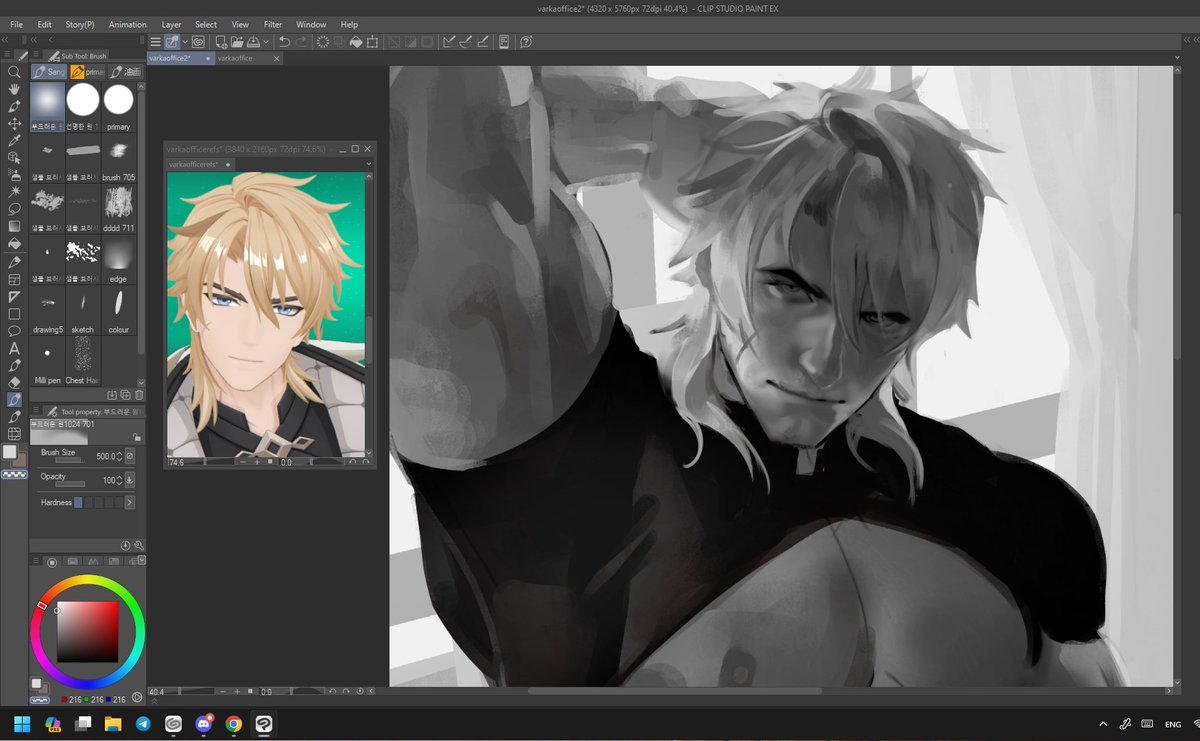
Task: Open the Support help icon
Action: [525, 42]
